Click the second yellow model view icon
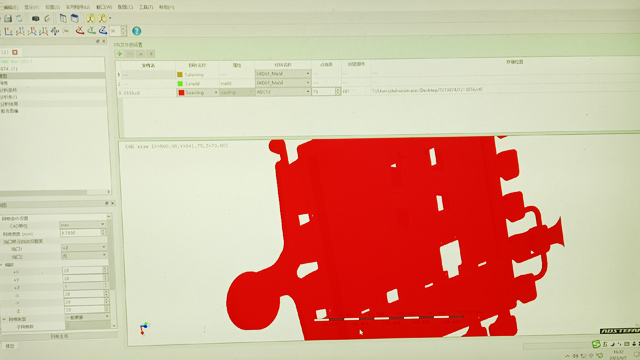 pos(102,18)
